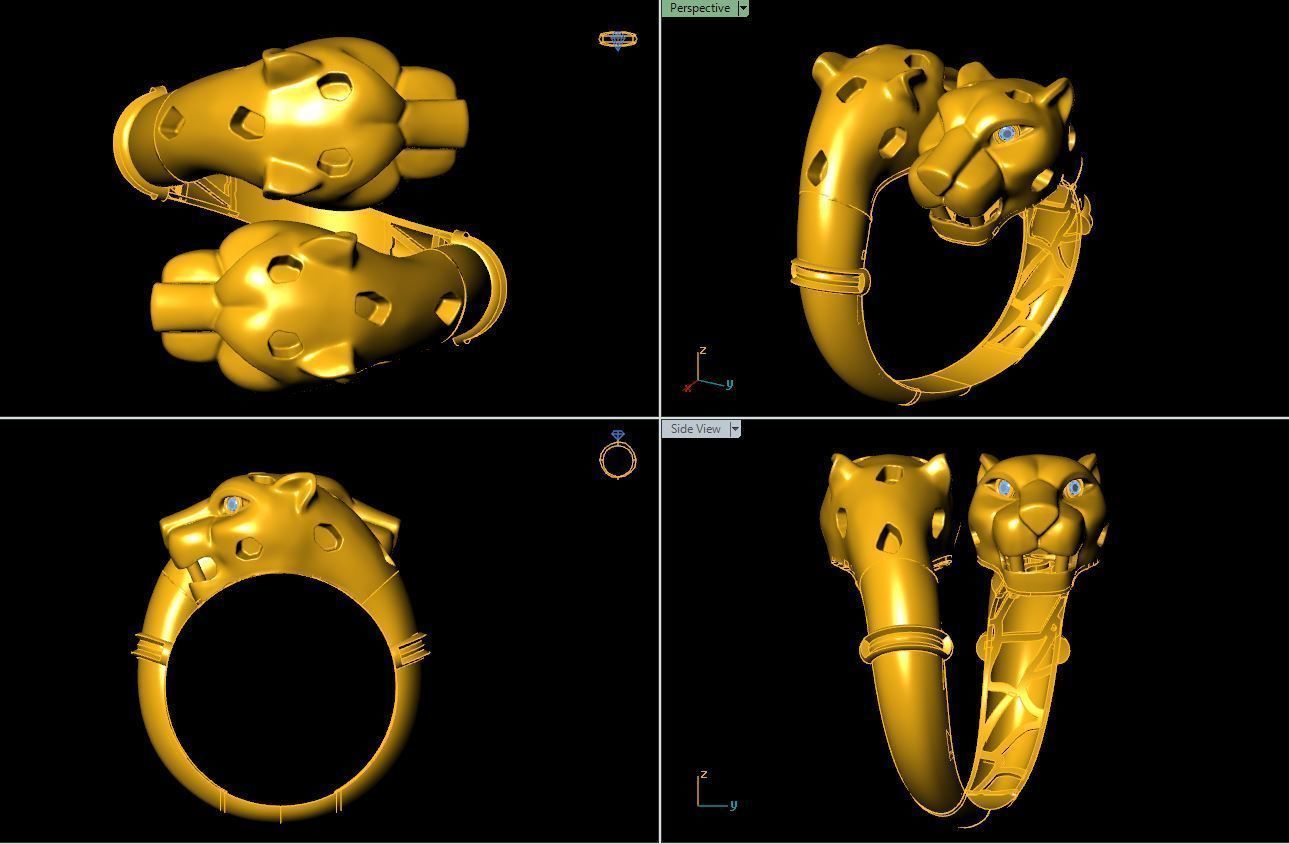Click the Perspective viewport label
1289x844 pixels.
[699, 8]
